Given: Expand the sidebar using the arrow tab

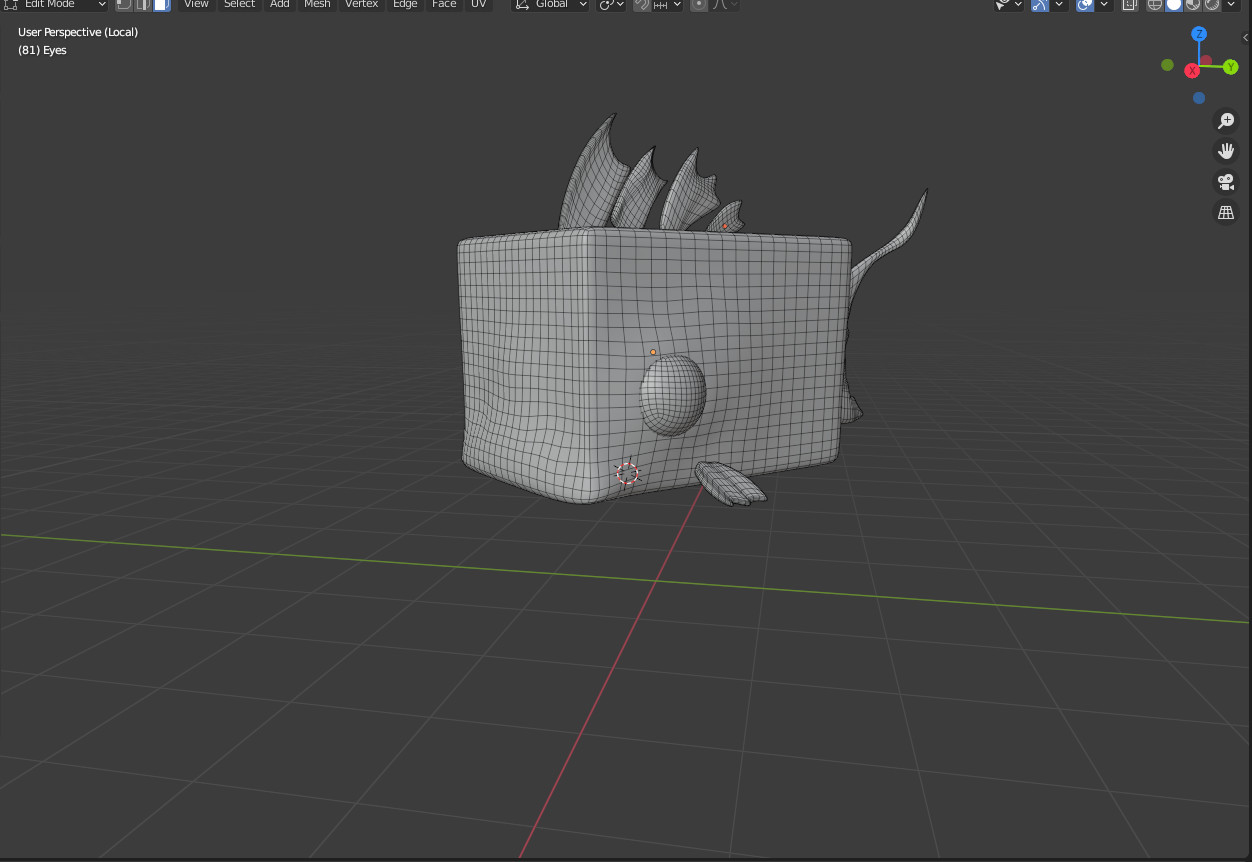Looking at the screenshot, I should pyautogui.click(x=1245, y=38).
